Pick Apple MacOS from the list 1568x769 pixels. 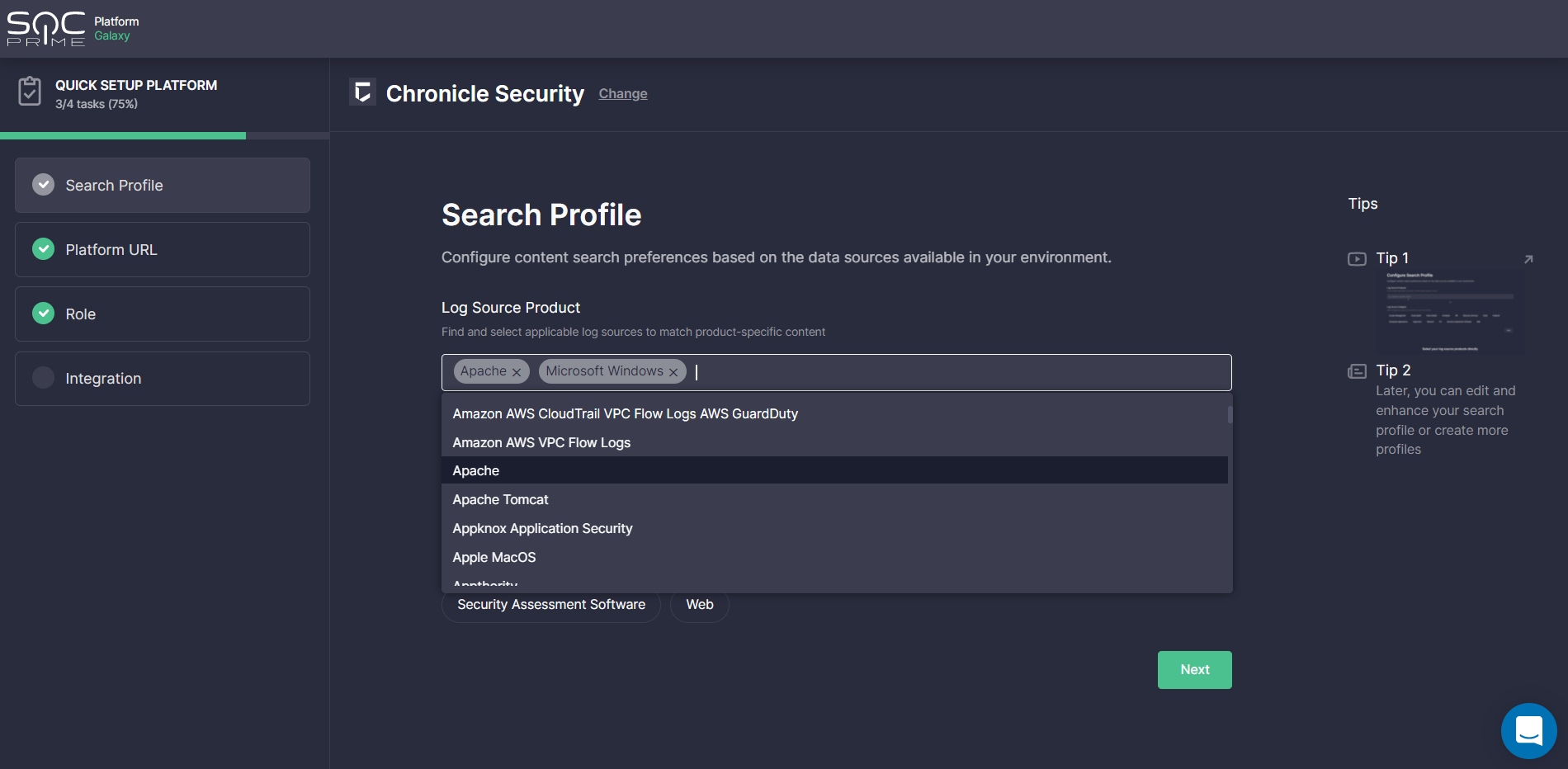(x=494, y=558)
